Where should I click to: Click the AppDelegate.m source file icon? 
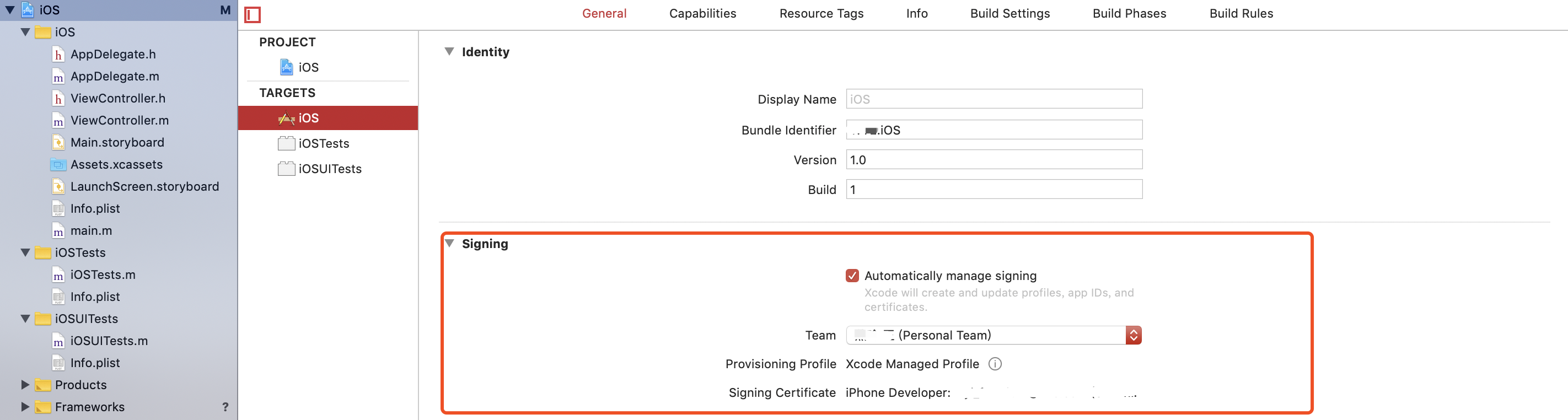[58, 77]
